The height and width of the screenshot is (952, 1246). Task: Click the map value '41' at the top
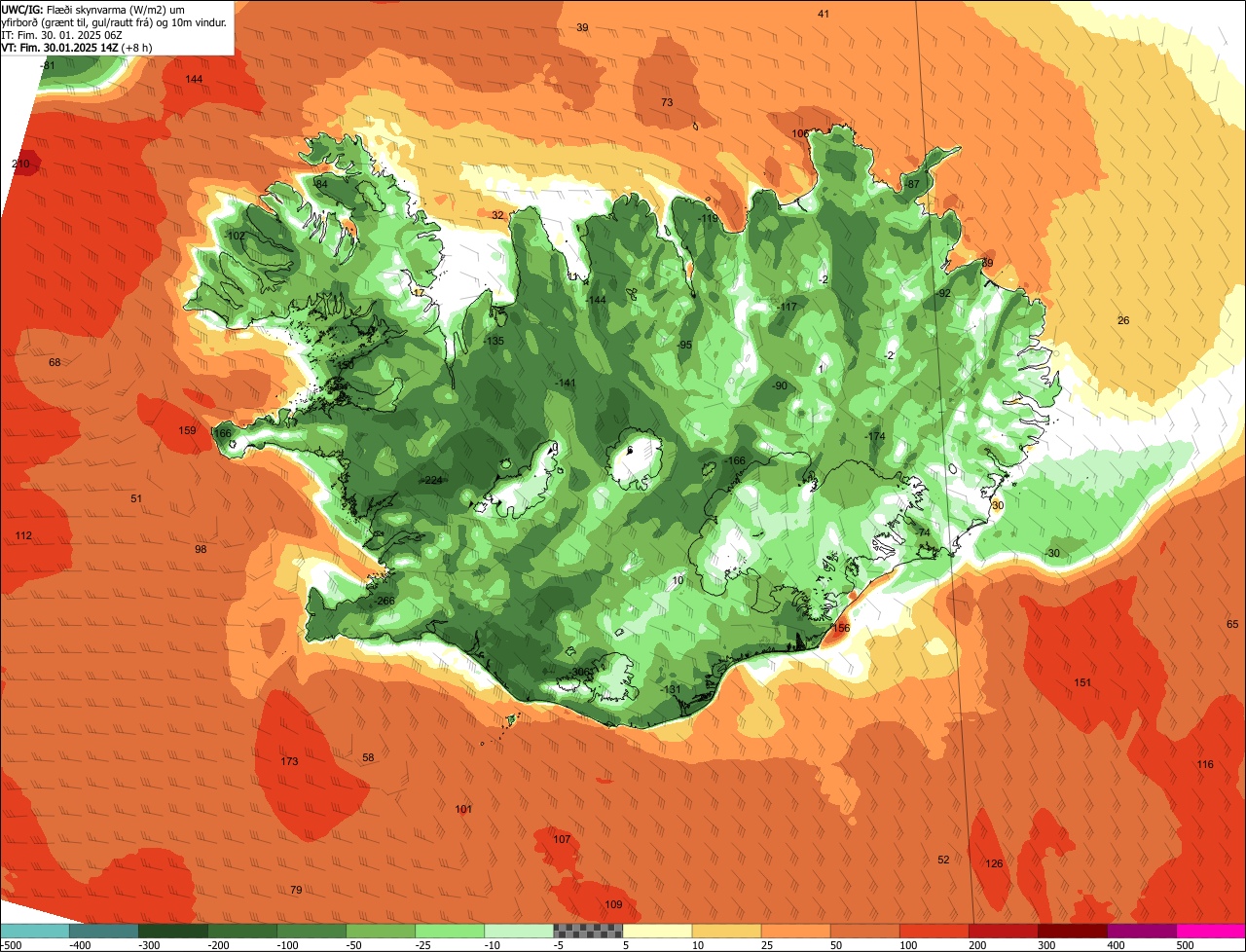[x=824, y=14]
